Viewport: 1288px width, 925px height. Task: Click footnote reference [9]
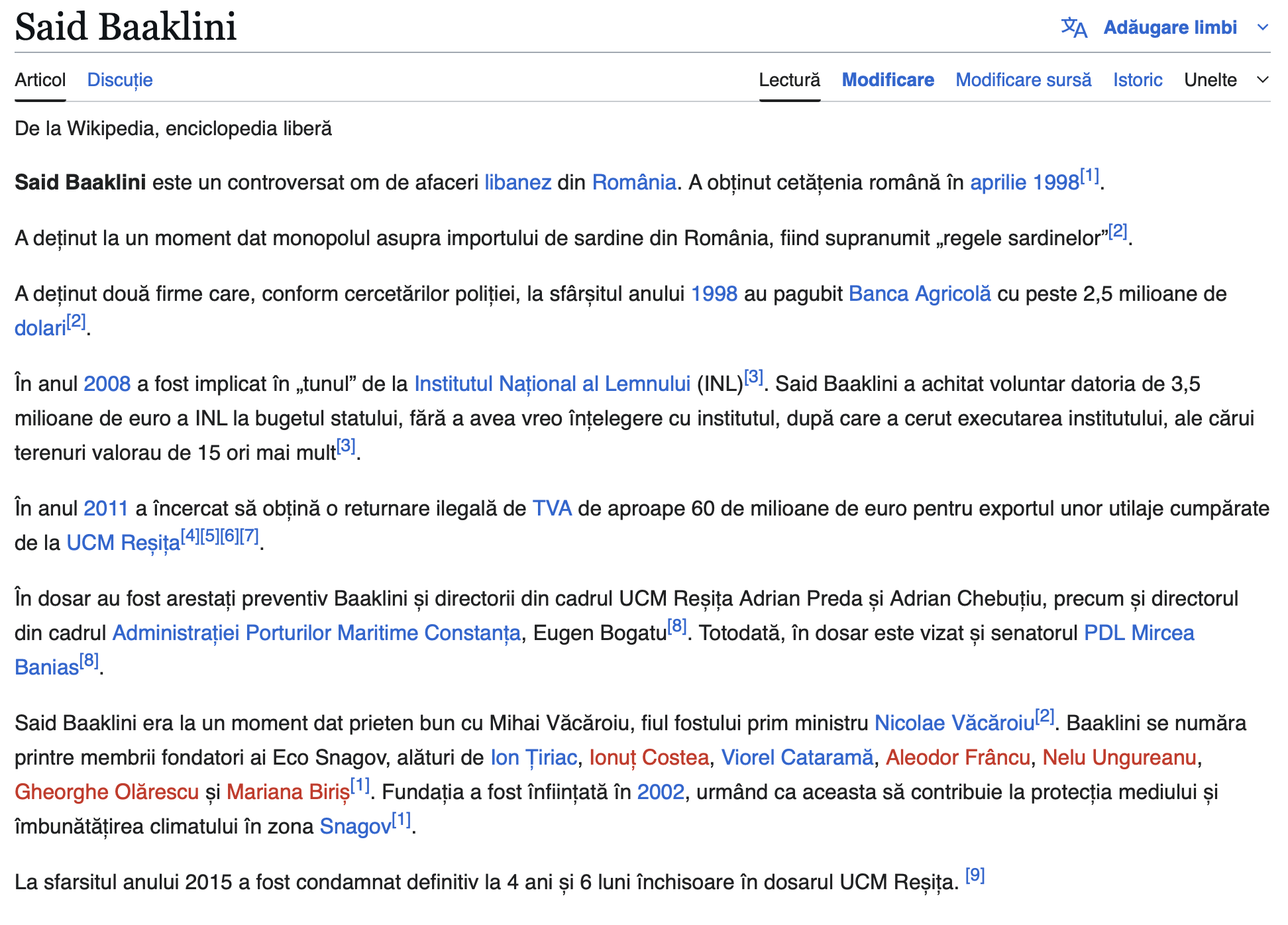coord(975,875)
